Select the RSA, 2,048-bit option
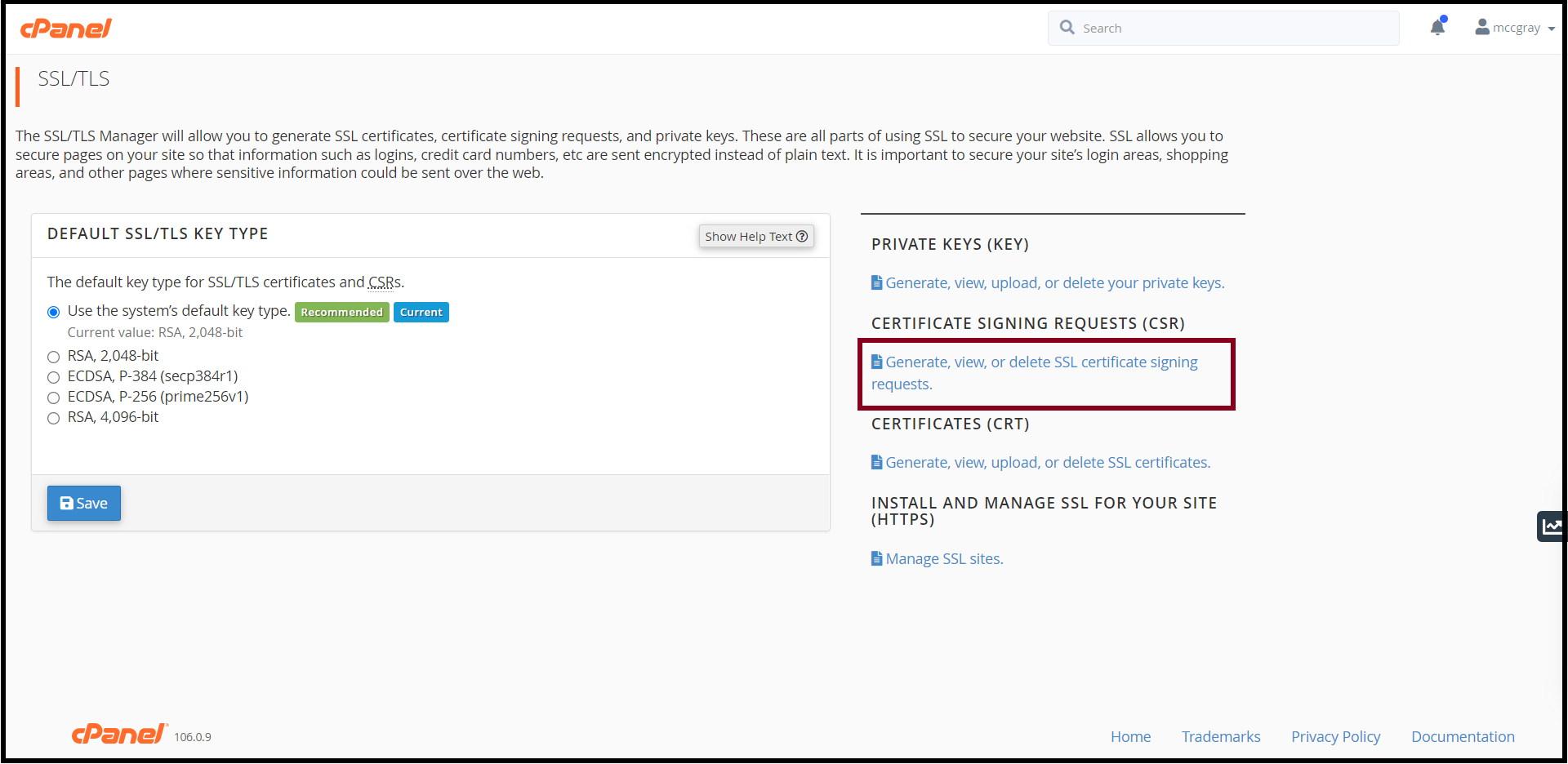The image size is (1568, 764). tap(54, 357)
